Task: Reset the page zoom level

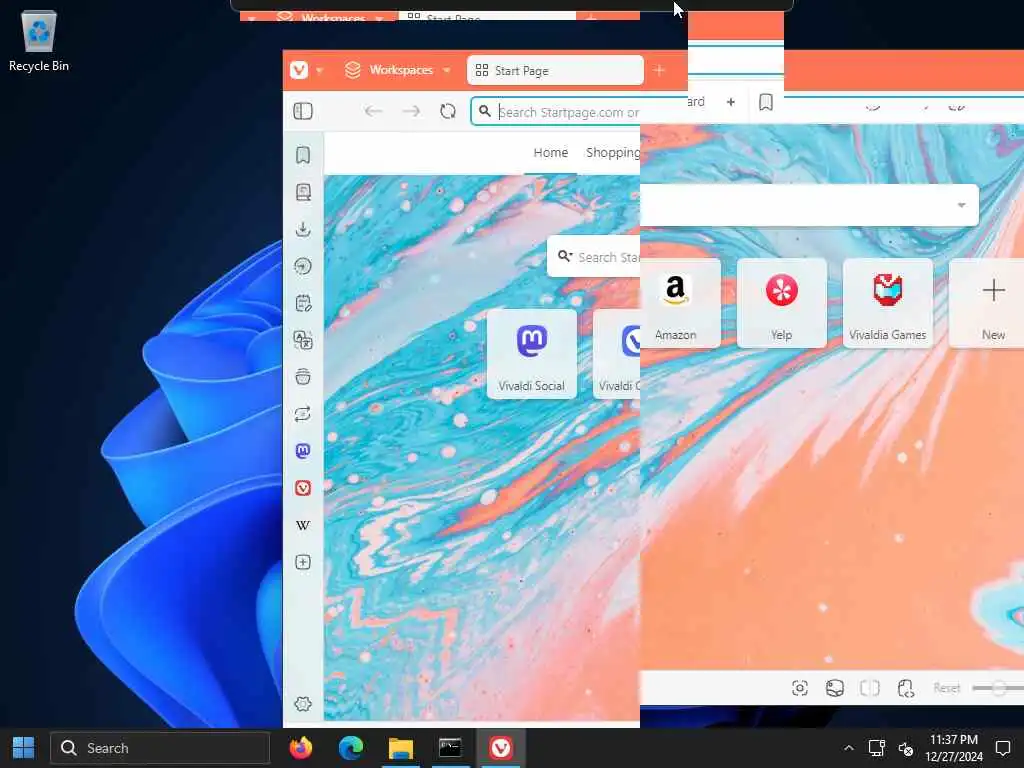Action: (x=946, y=688)
